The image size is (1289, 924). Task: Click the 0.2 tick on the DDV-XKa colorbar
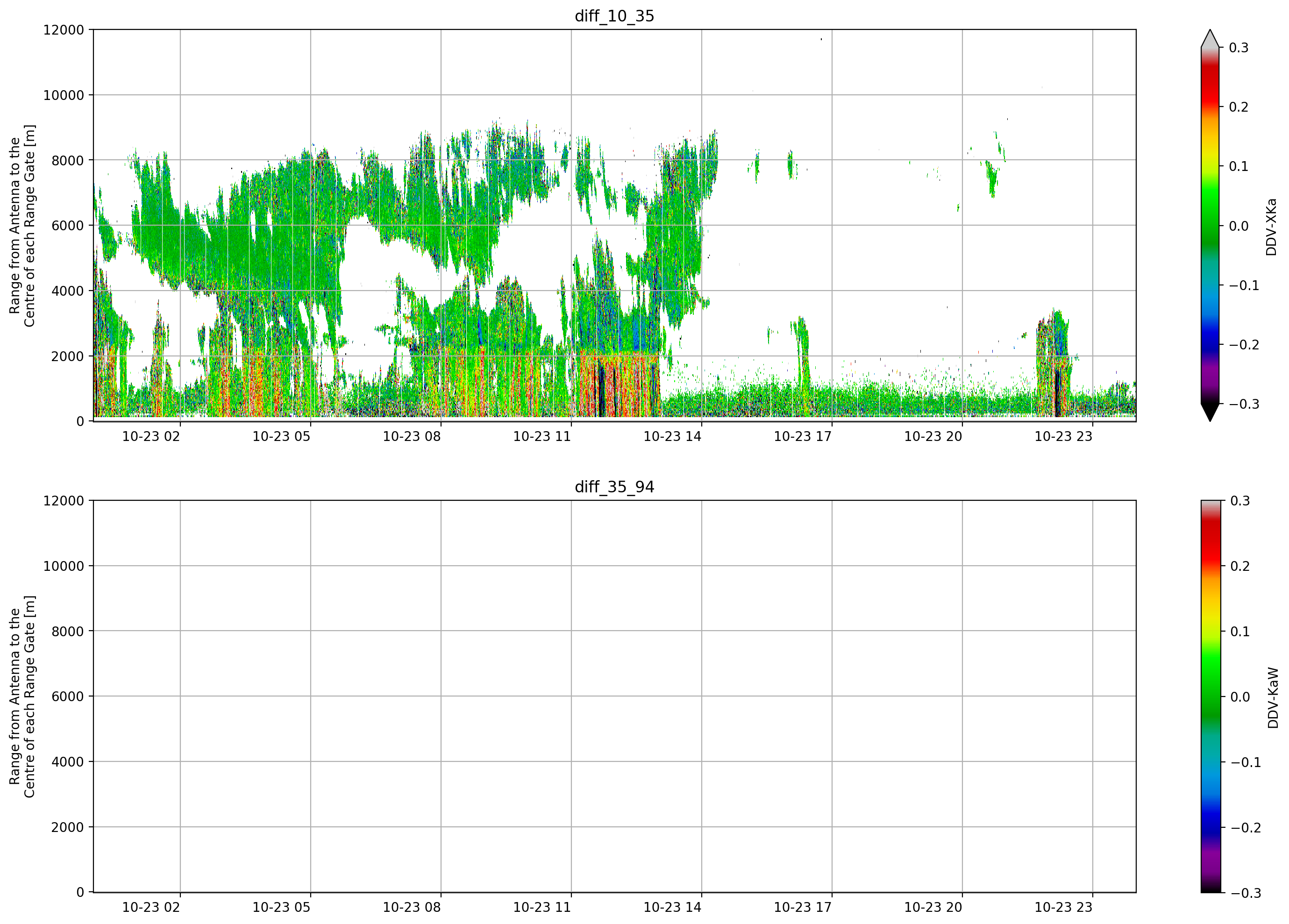(x=1239, y=107)
